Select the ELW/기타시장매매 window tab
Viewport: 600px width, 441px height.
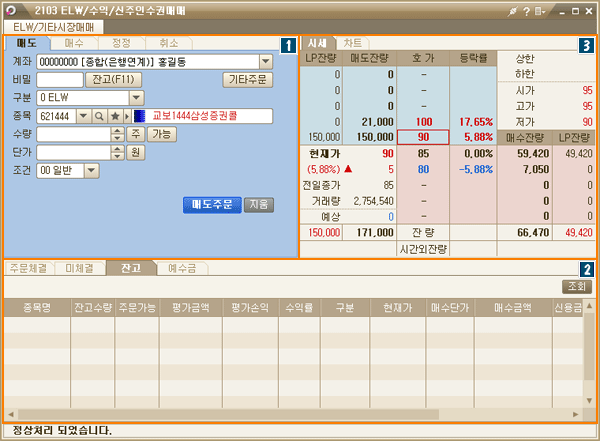click(x=54, y=27)
